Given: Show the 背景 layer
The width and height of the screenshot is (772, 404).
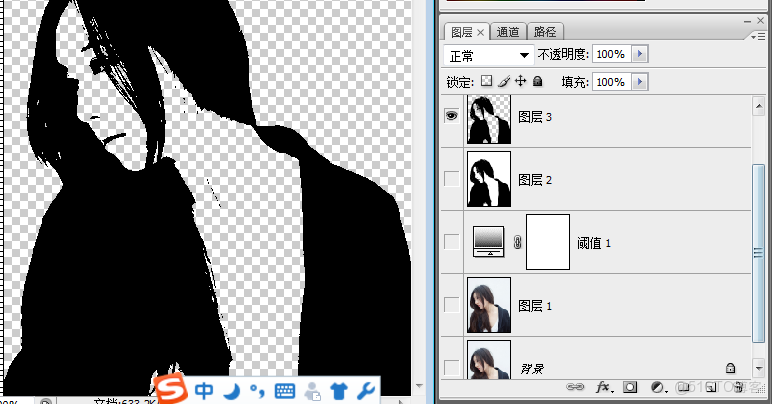Looking at the screenshot, I should (x=451, y=368).
